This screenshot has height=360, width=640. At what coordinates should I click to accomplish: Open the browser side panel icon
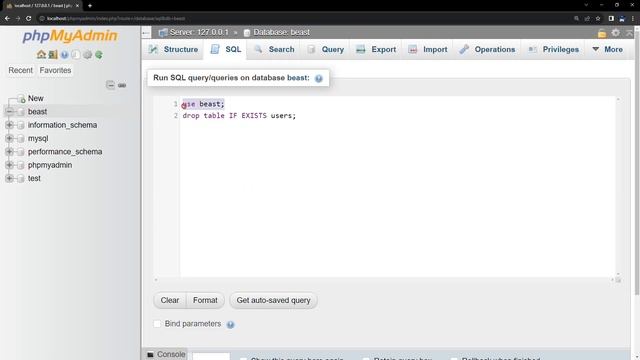[611, 18]
